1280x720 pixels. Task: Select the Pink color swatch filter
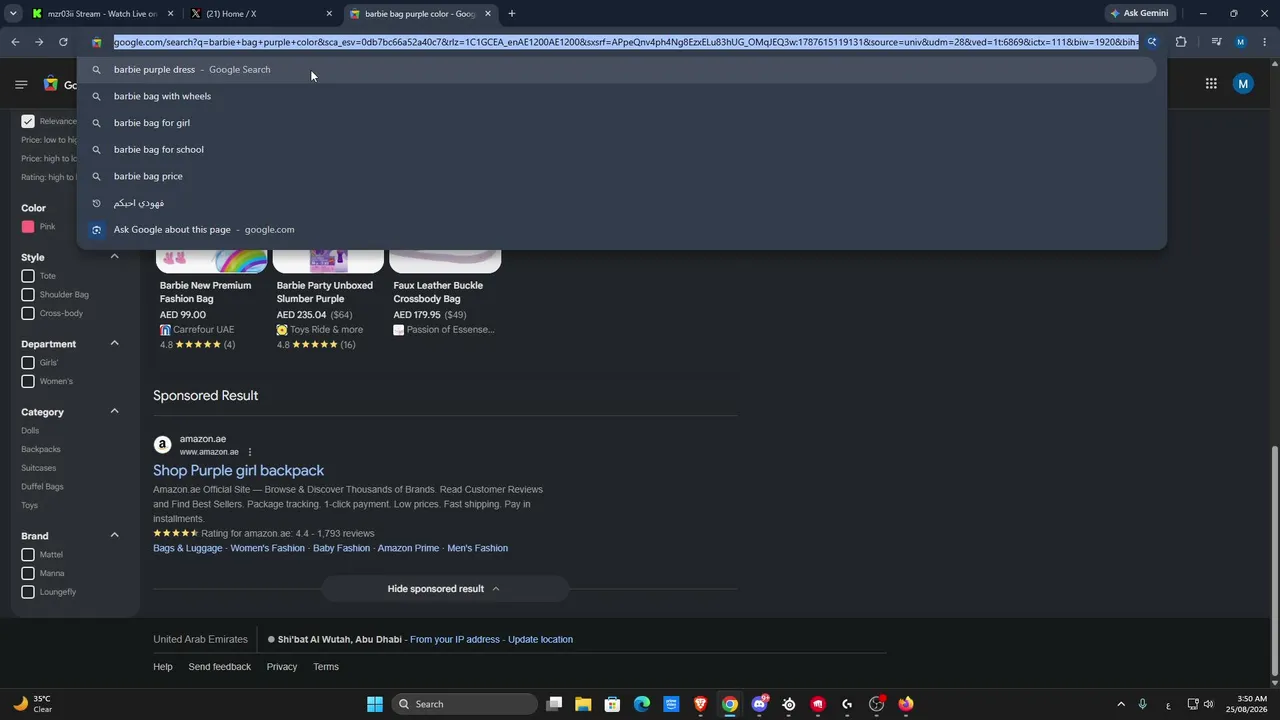[x=28, y=227]
